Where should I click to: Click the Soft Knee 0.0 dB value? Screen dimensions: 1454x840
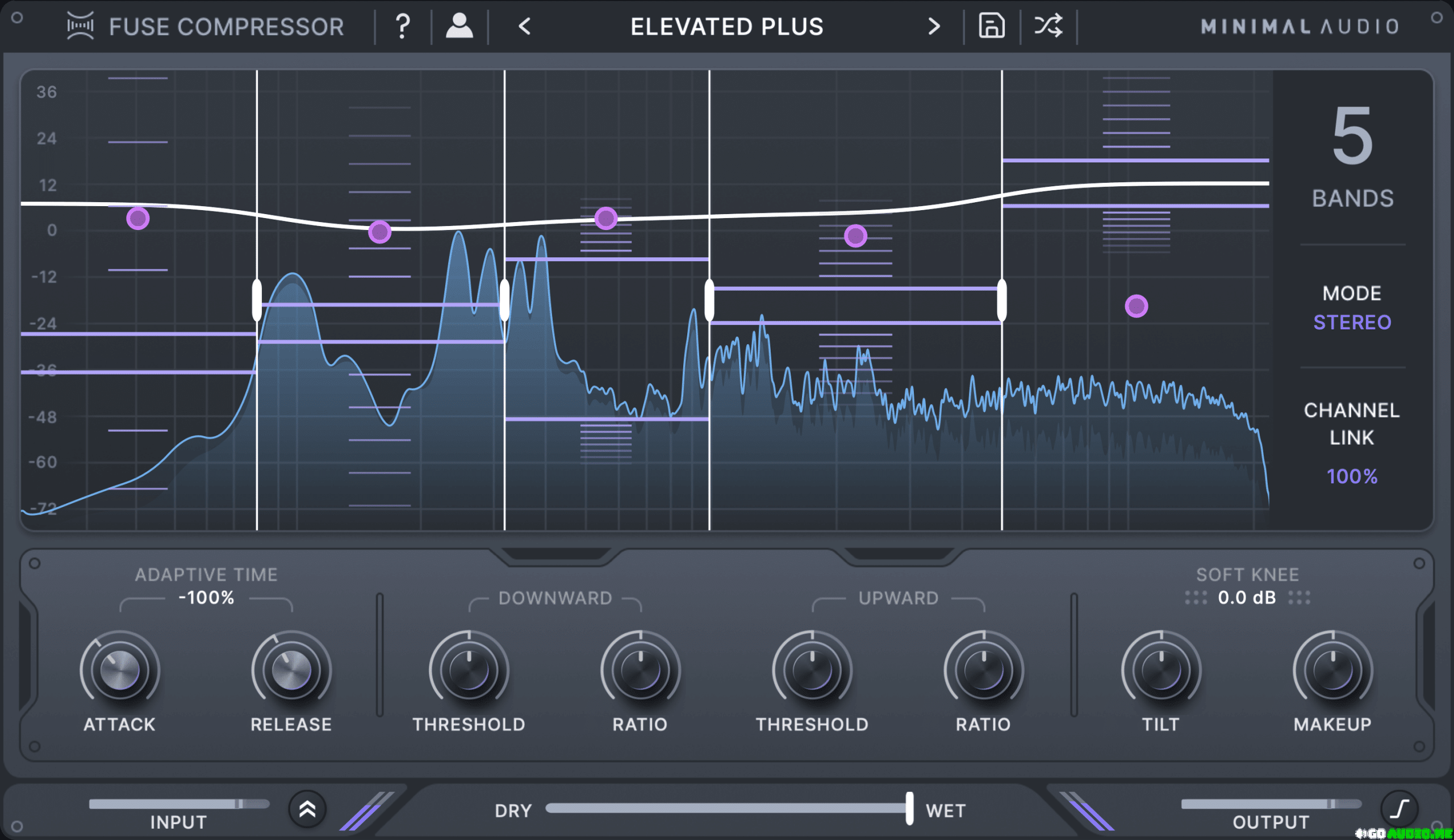coord(1247,597)
